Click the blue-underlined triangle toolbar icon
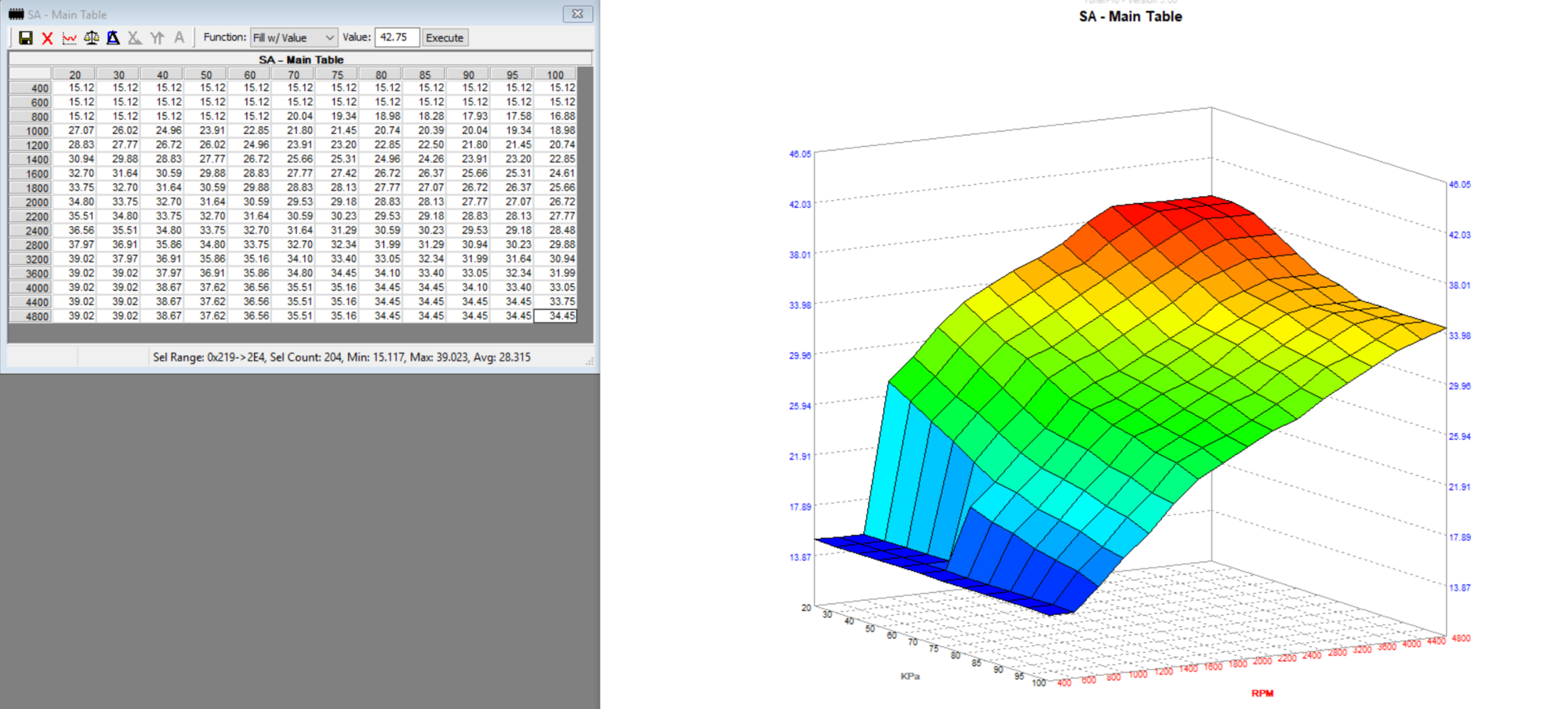The width and height of the screenshot is (1568, 709). pyautogui.click(x=113, y=38)
